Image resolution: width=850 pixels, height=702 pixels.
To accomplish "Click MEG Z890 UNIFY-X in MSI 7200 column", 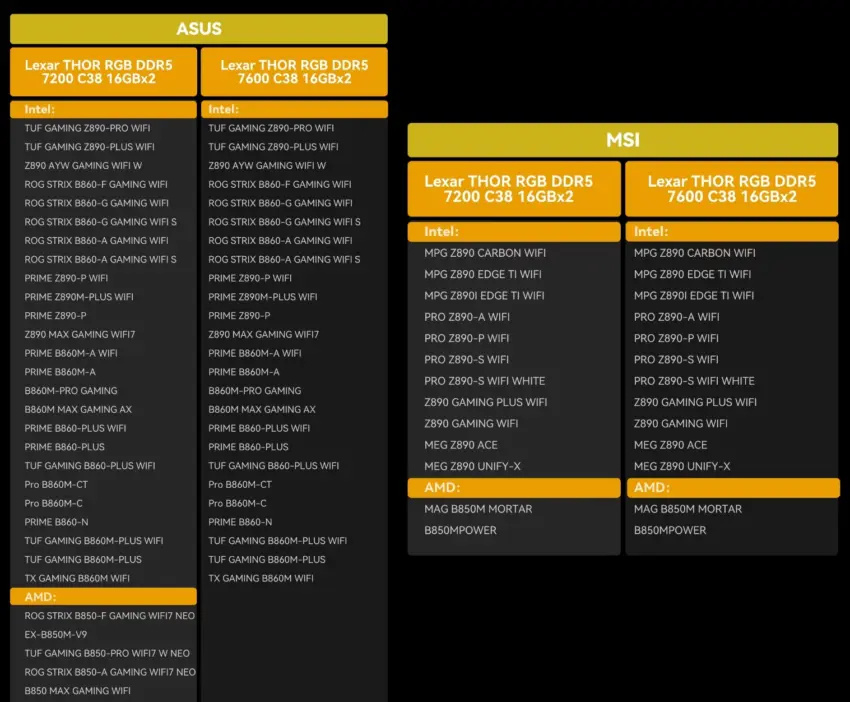I will (472, 466).
